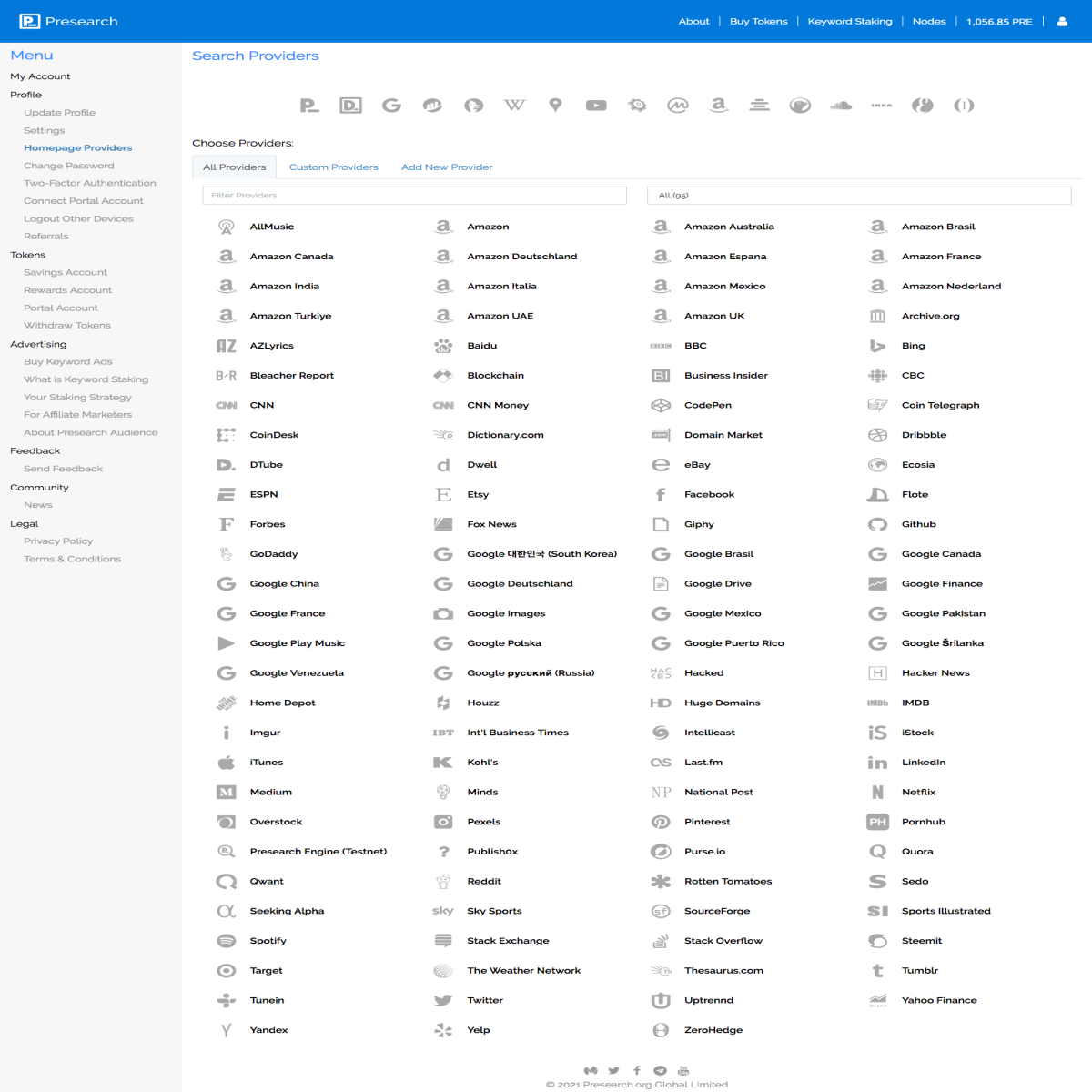This screenshot has width=1092, height=1092.
Task: Select the Presearch P icon in providers row
Action: coord(309,106)
